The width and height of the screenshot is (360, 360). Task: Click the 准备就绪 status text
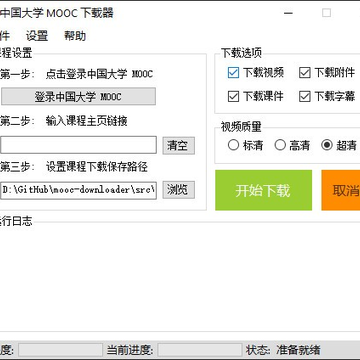[298, 350]
